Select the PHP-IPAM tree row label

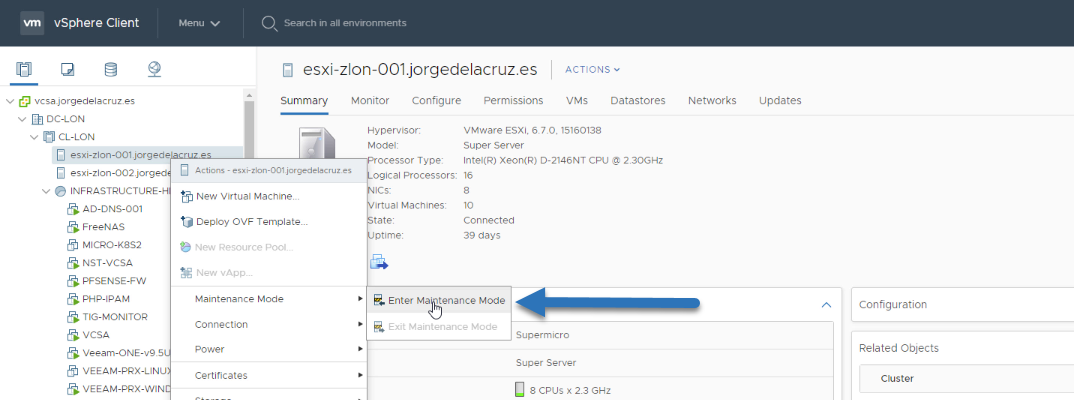click(x=105, y=299)
